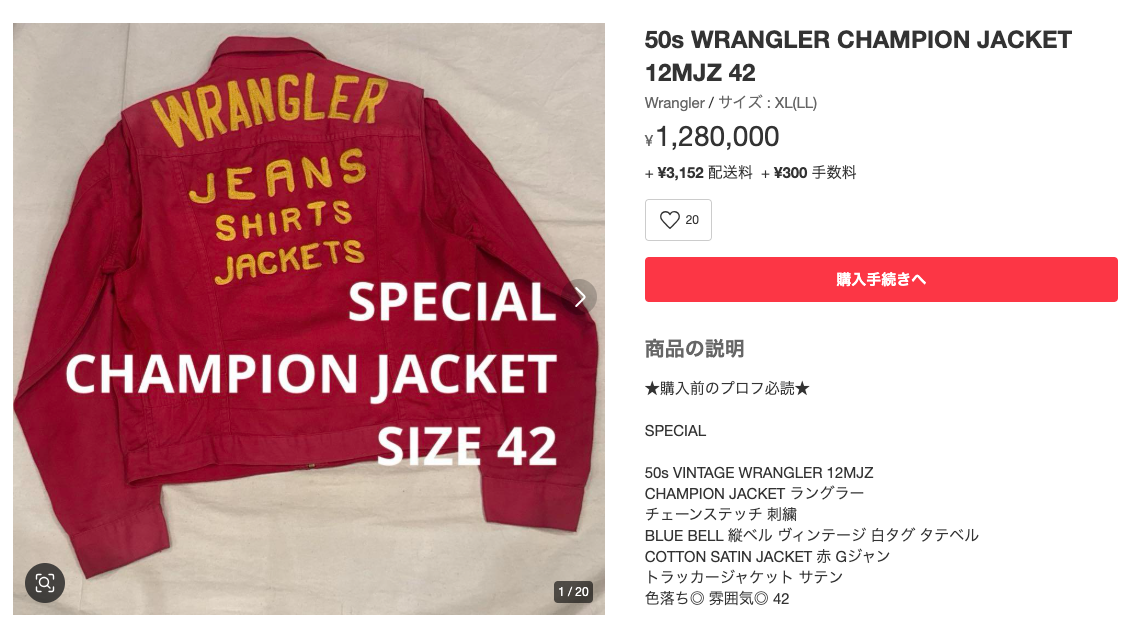The height and width of the screenshot is (631, 1130).
Task: Click the BLUE BELL 縦ベル description line
Action: [811, 535]
